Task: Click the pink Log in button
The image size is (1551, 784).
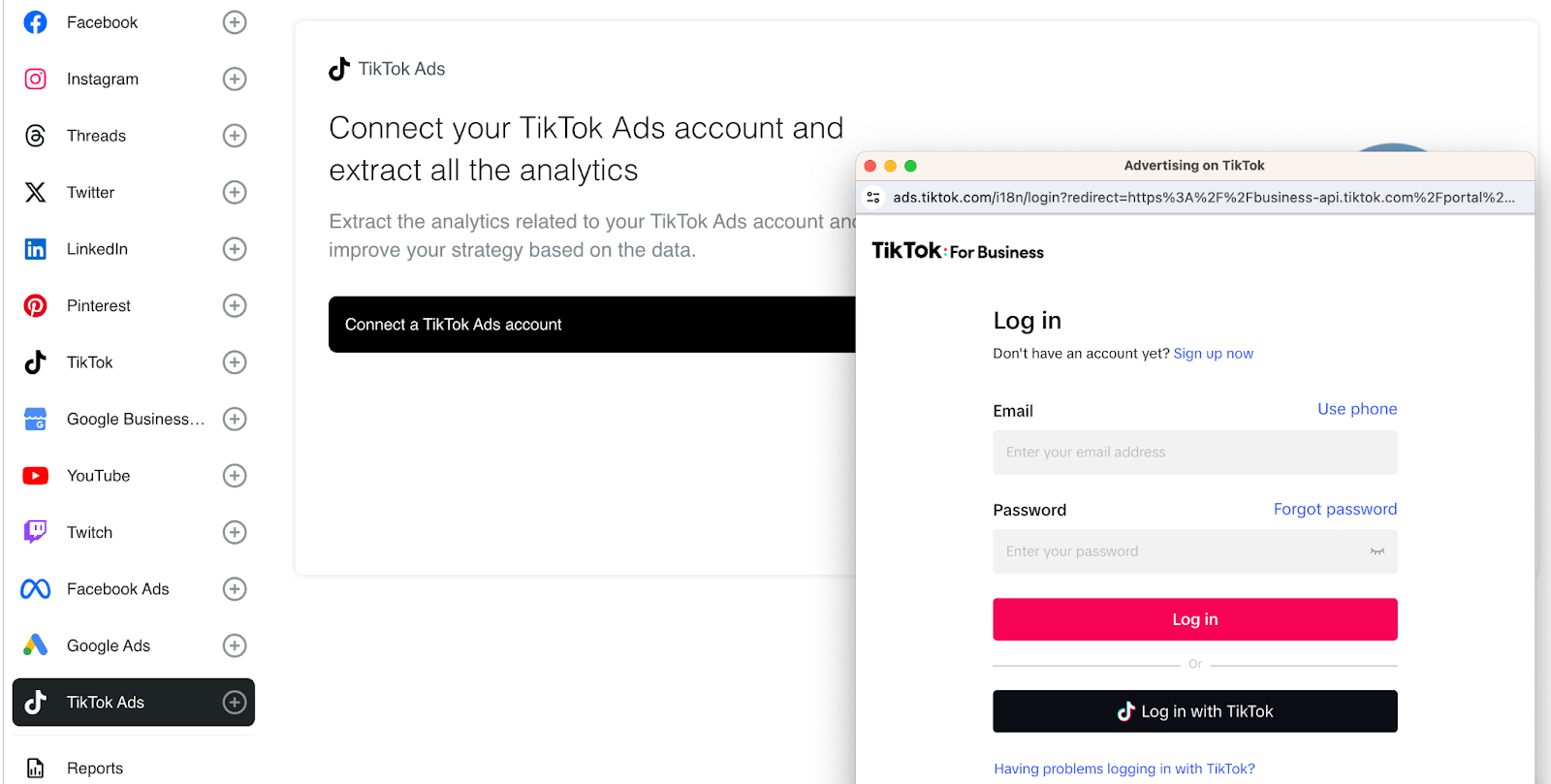Action: pyautogui.click(x=1194, y=619)
